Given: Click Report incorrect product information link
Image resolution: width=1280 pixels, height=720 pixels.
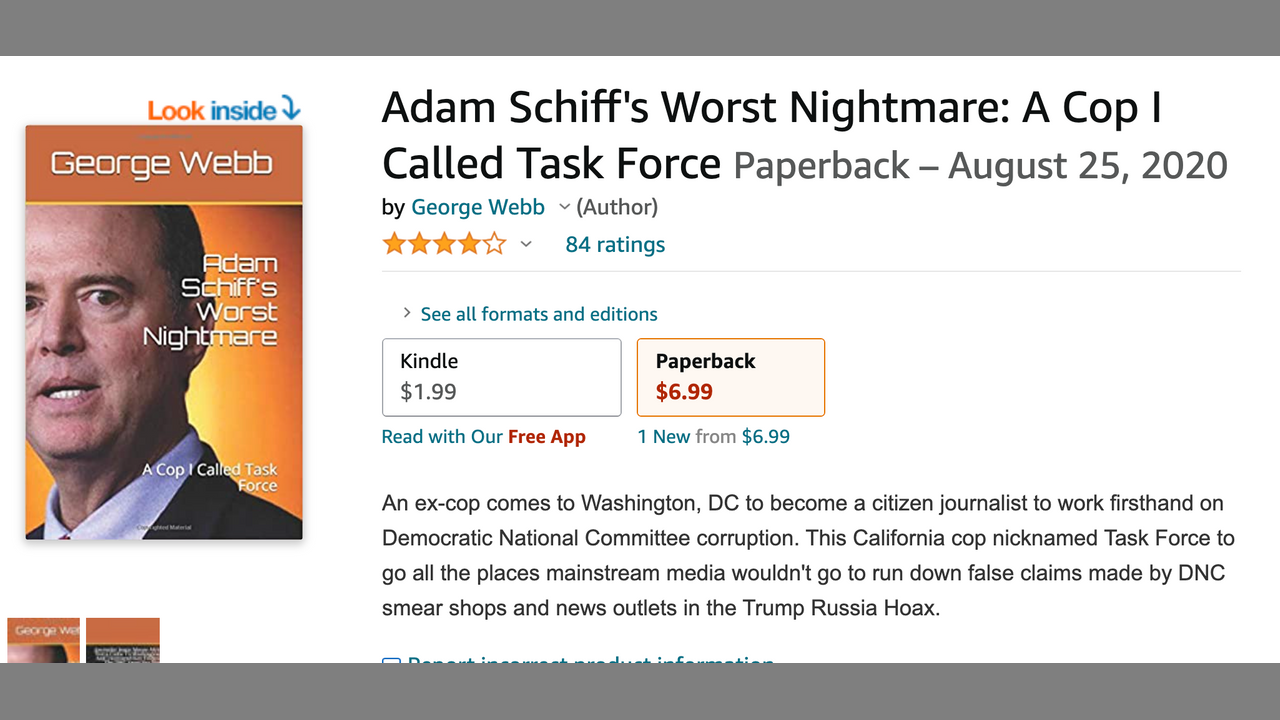Looking at the screenshot, I should [x=590, y=660].
